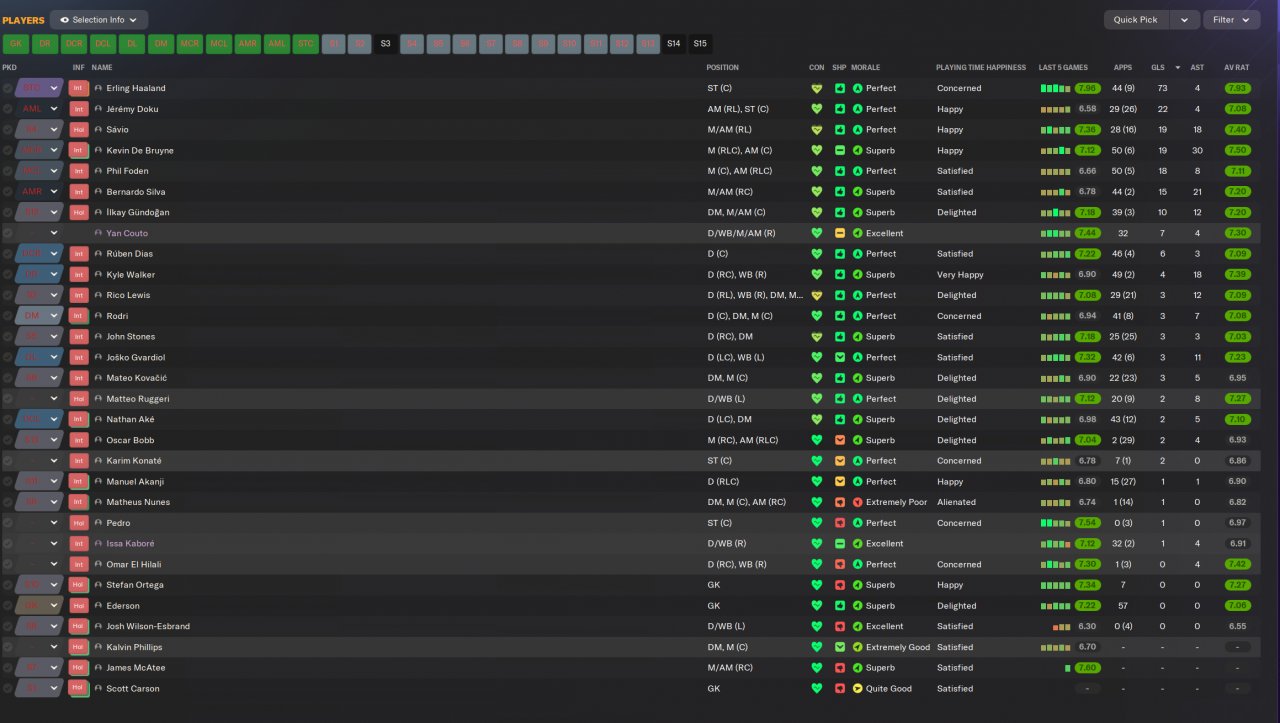The height and width of the screenshot is (723, 1280).
Task: Open the position picker for Erling Haaland
Action: pyautogui.click(x=40, y=88)
